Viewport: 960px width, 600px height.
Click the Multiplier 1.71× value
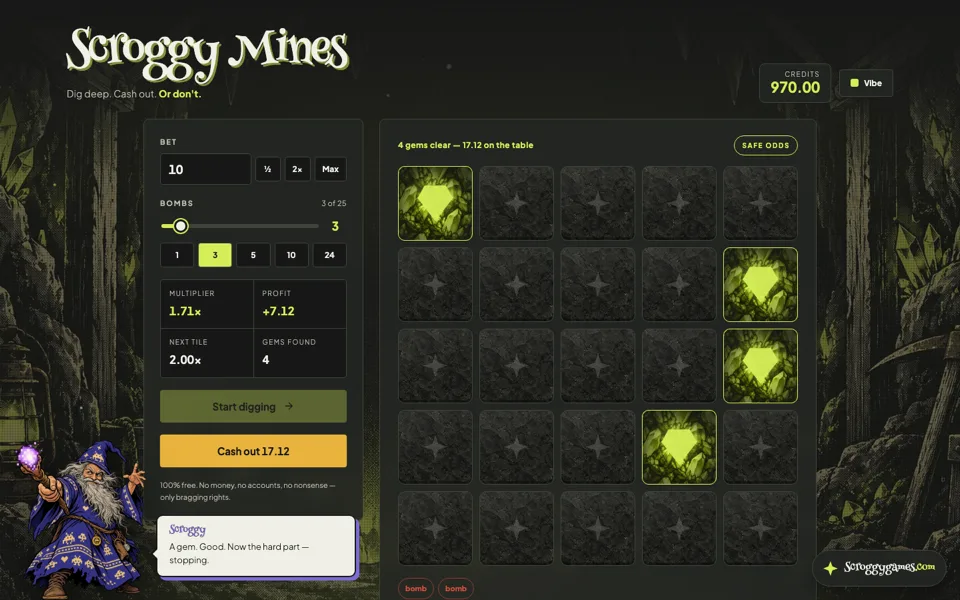185,311
